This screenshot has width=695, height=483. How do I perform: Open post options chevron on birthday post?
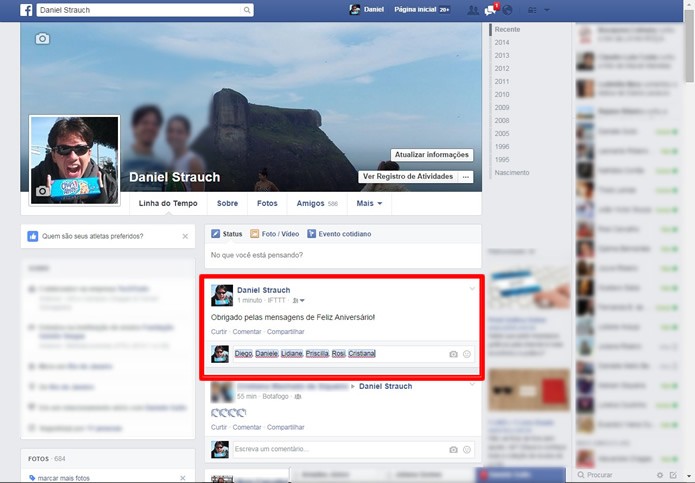tap(472, 288)
